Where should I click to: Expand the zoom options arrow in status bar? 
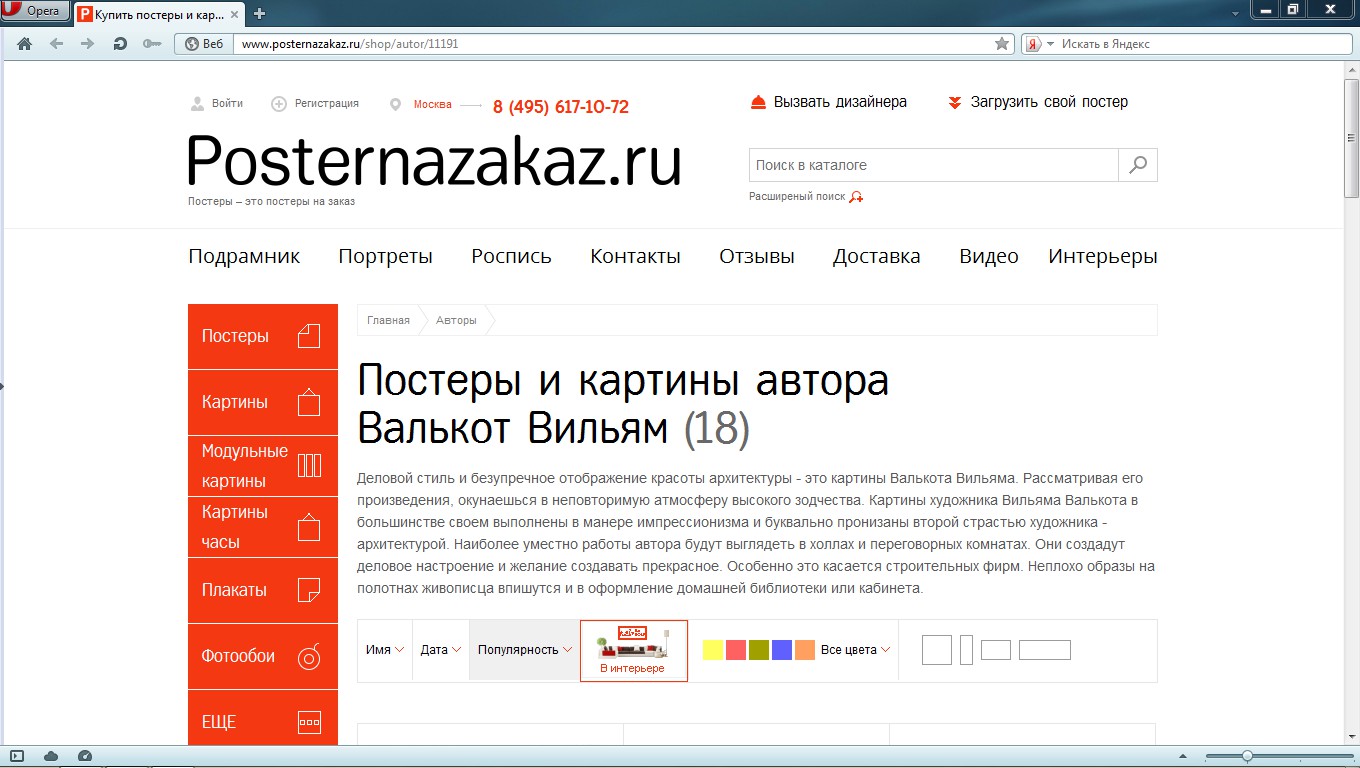pos(1183,757)
